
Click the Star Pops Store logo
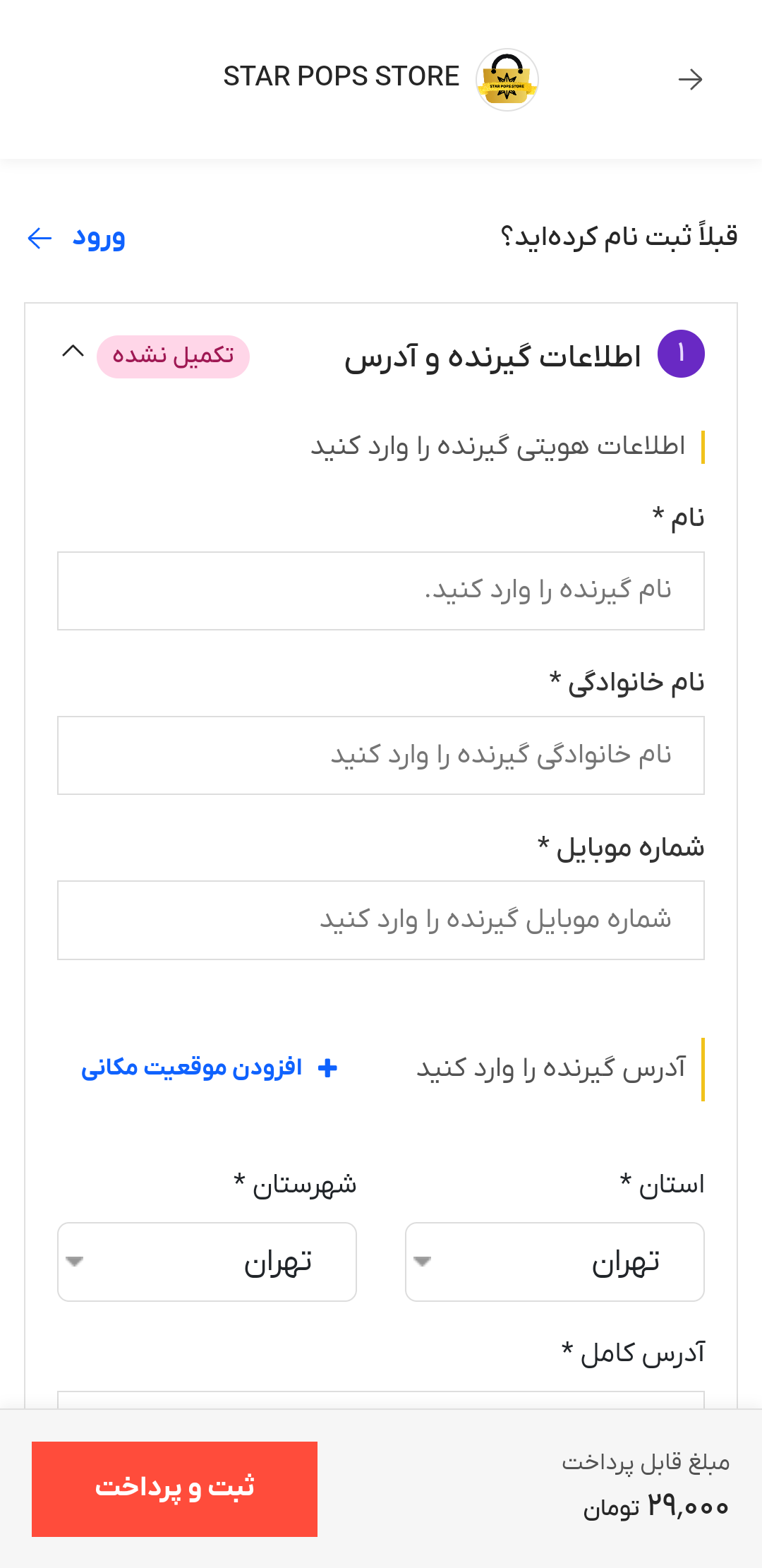(507, 79)
